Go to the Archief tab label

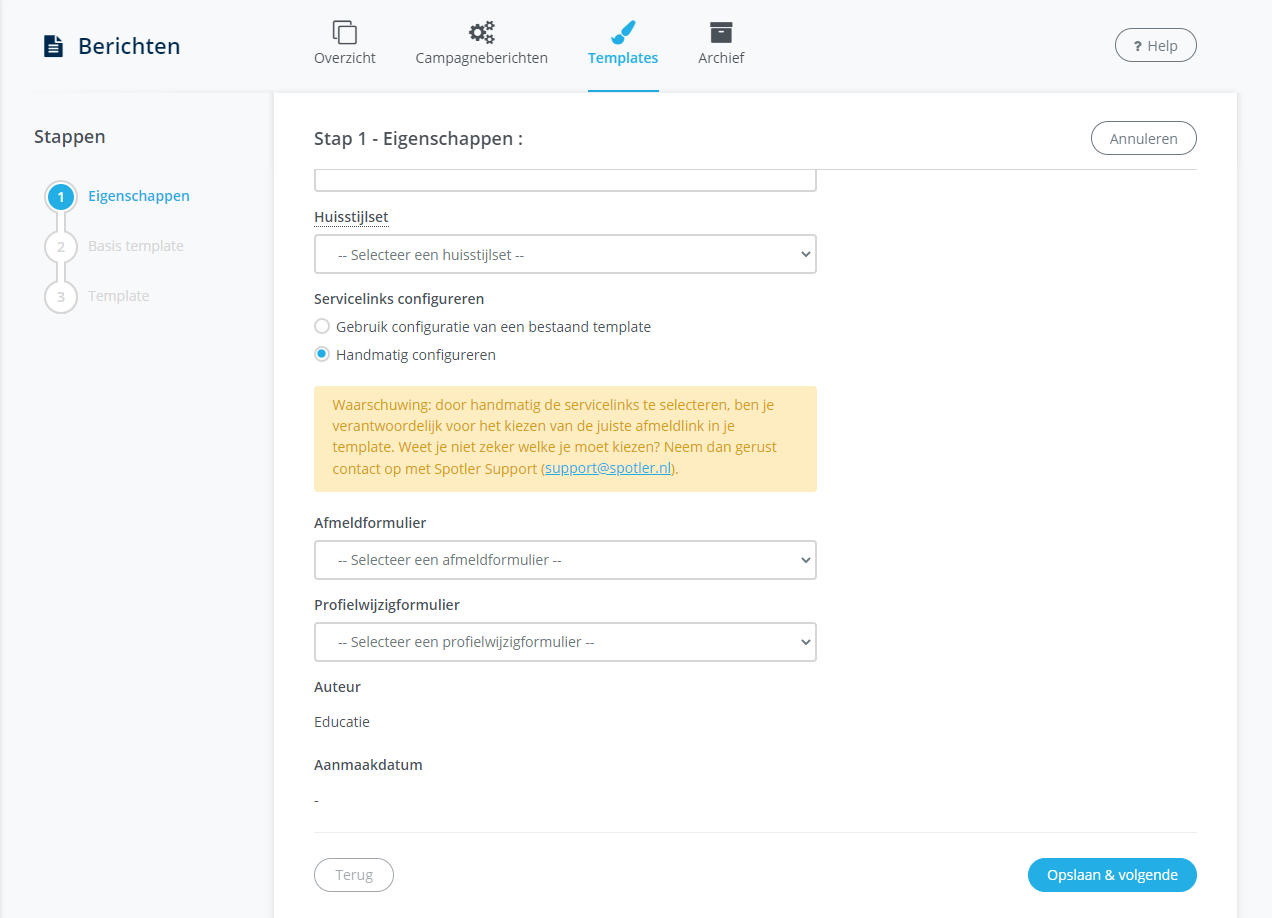(x=720, y=58)
